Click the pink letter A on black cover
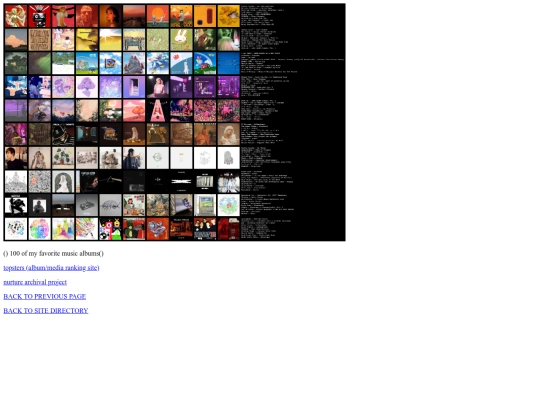This screenshot has height=405, width=540. point(158,111)
